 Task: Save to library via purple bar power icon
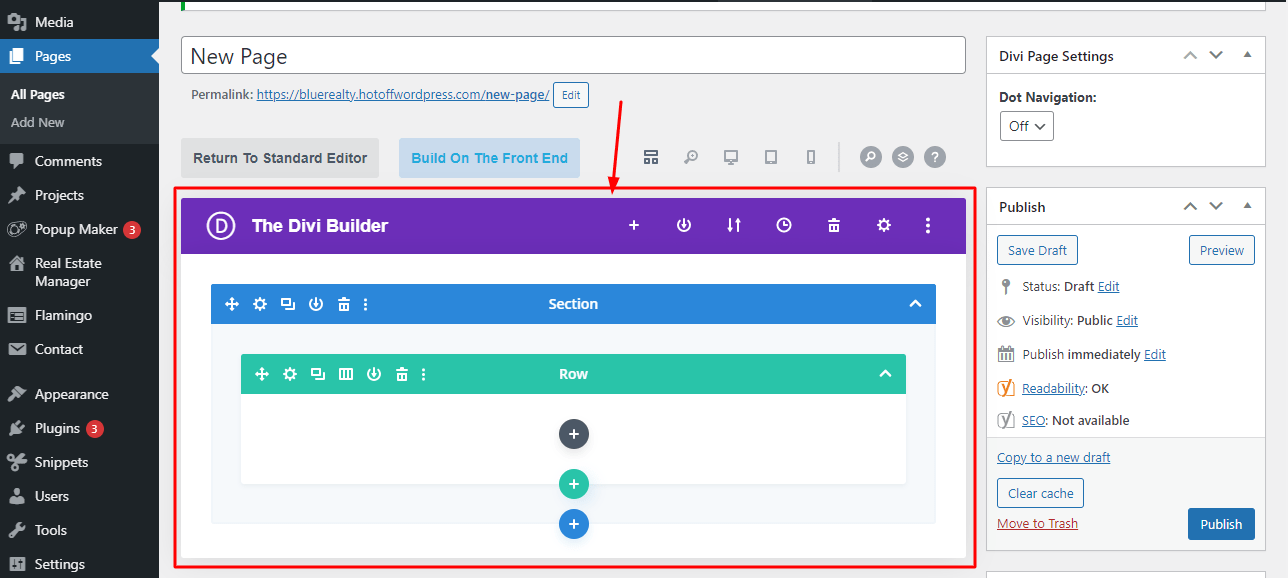coord(684,225)
